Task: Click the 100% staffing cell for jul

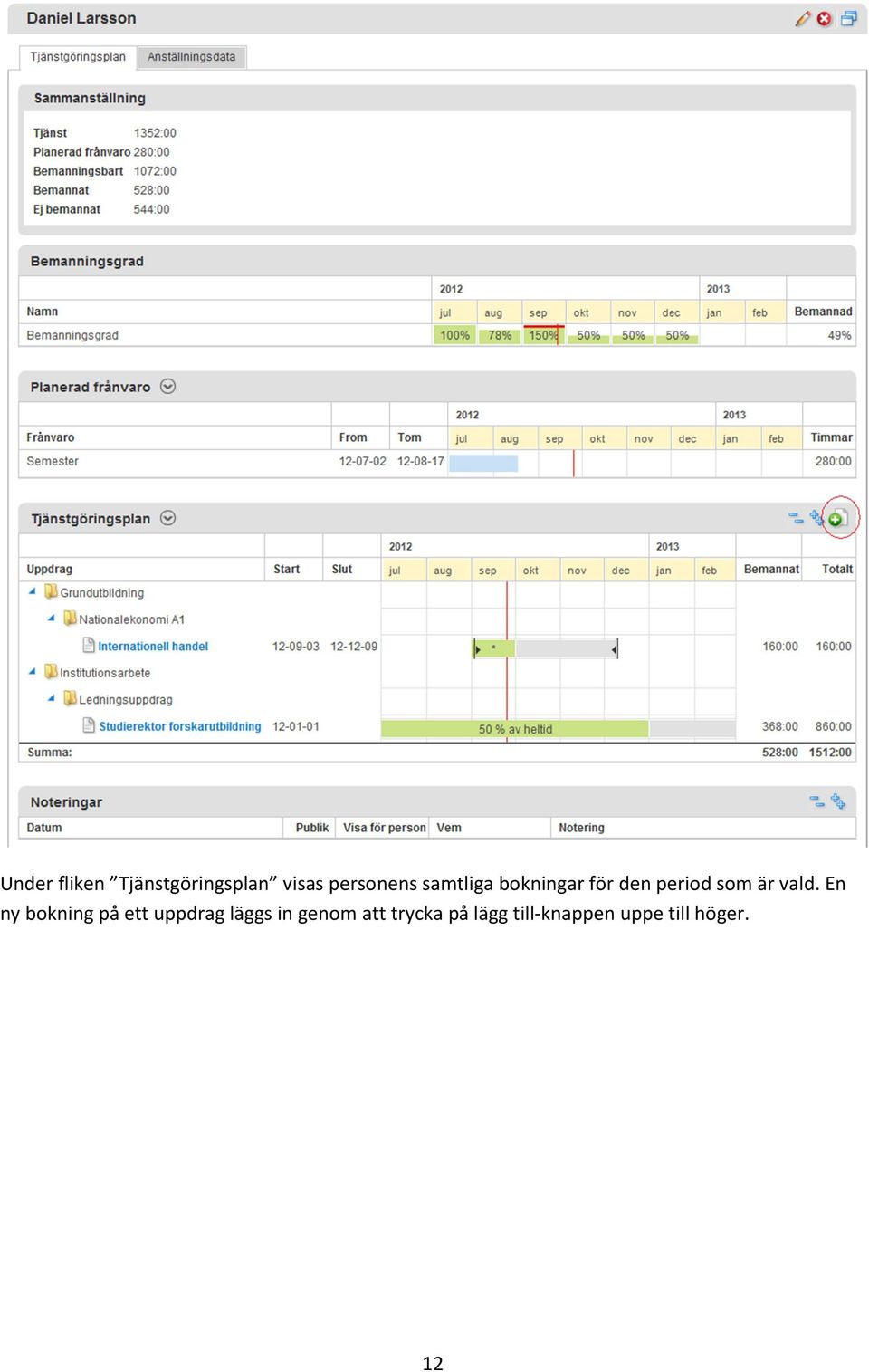Action: pos(454,335)
